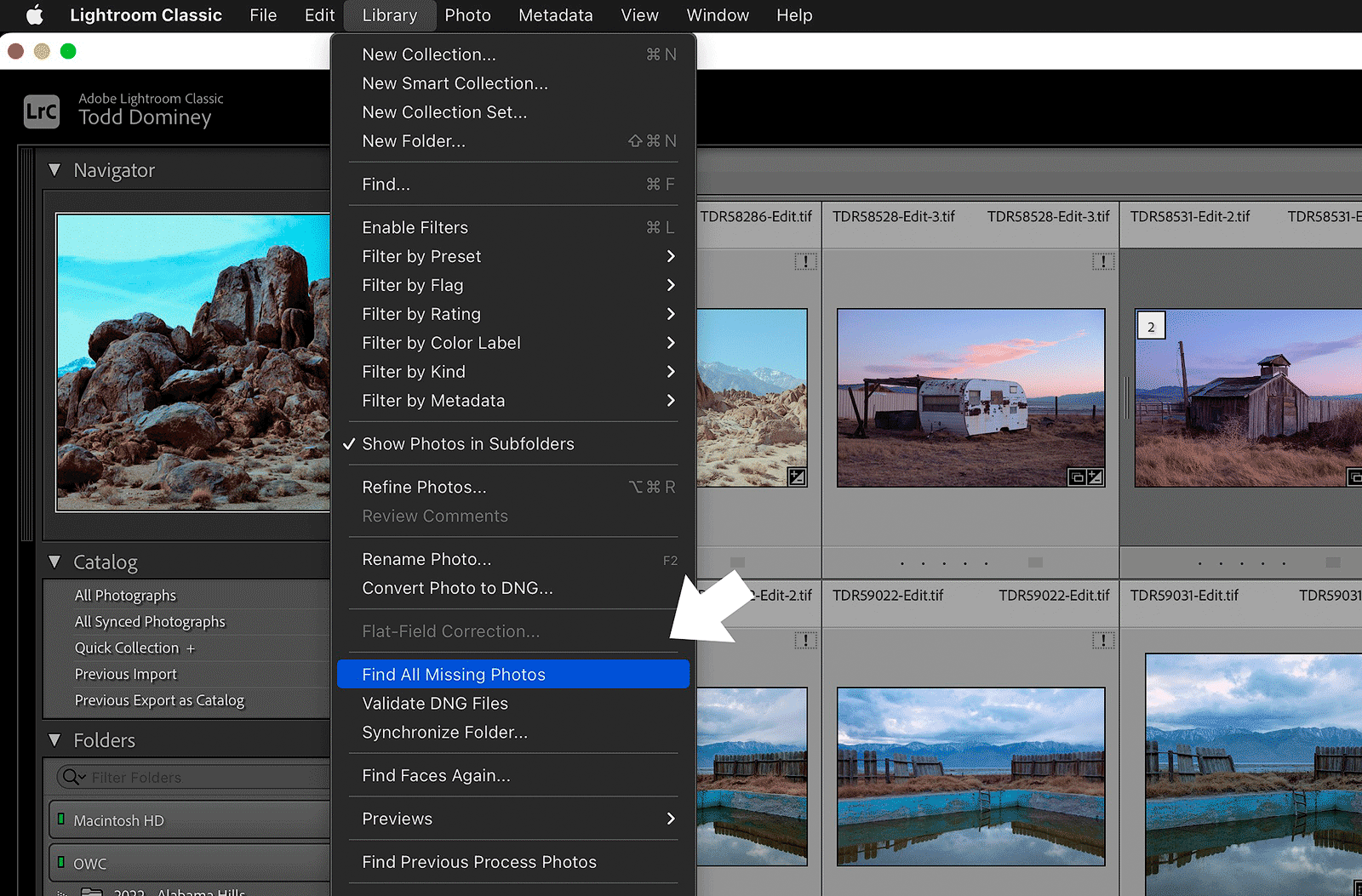Screen dimensions: 1362x896
Task: Click the missing photo warning badge on TDR58528-Edit-3.tif
Action: [x=1104, y=262]
